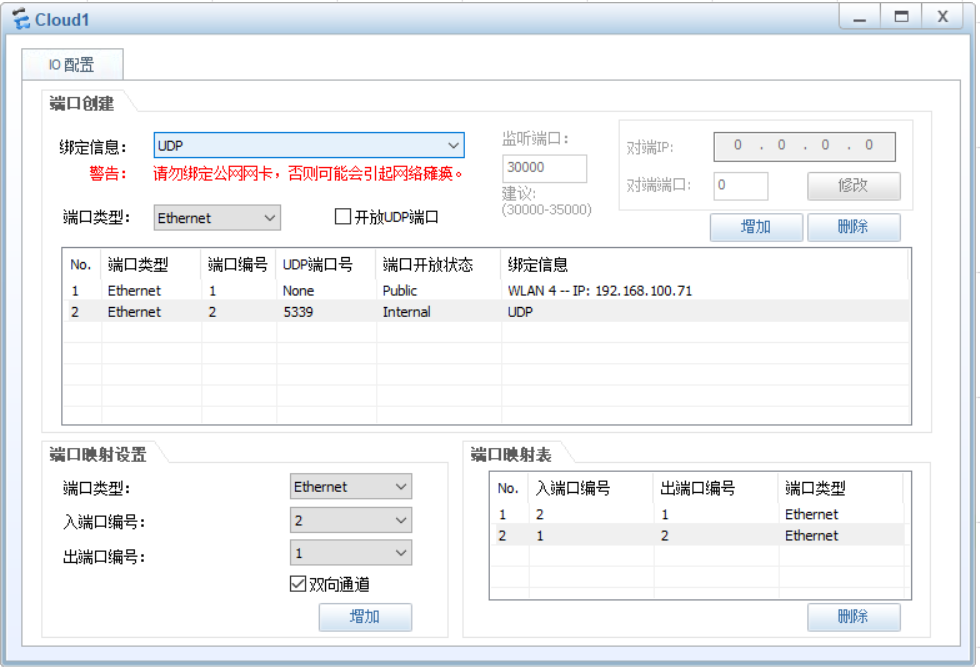Maximize the Cloud1 window
This screenshot has height=667, width=980.
901,17
